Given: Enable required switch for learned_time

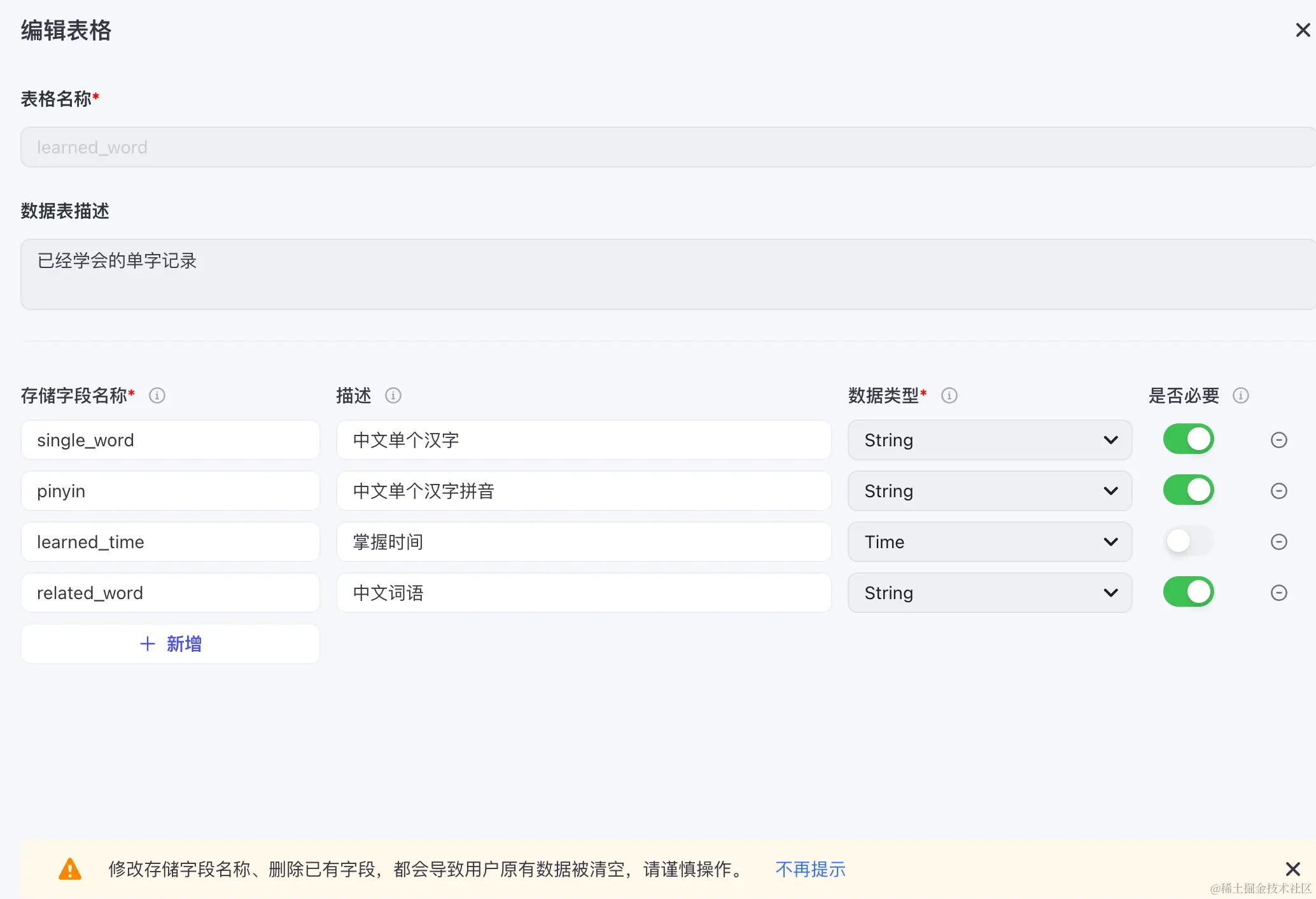Looking at the screenshot, I should click(x=1188, y=541).
